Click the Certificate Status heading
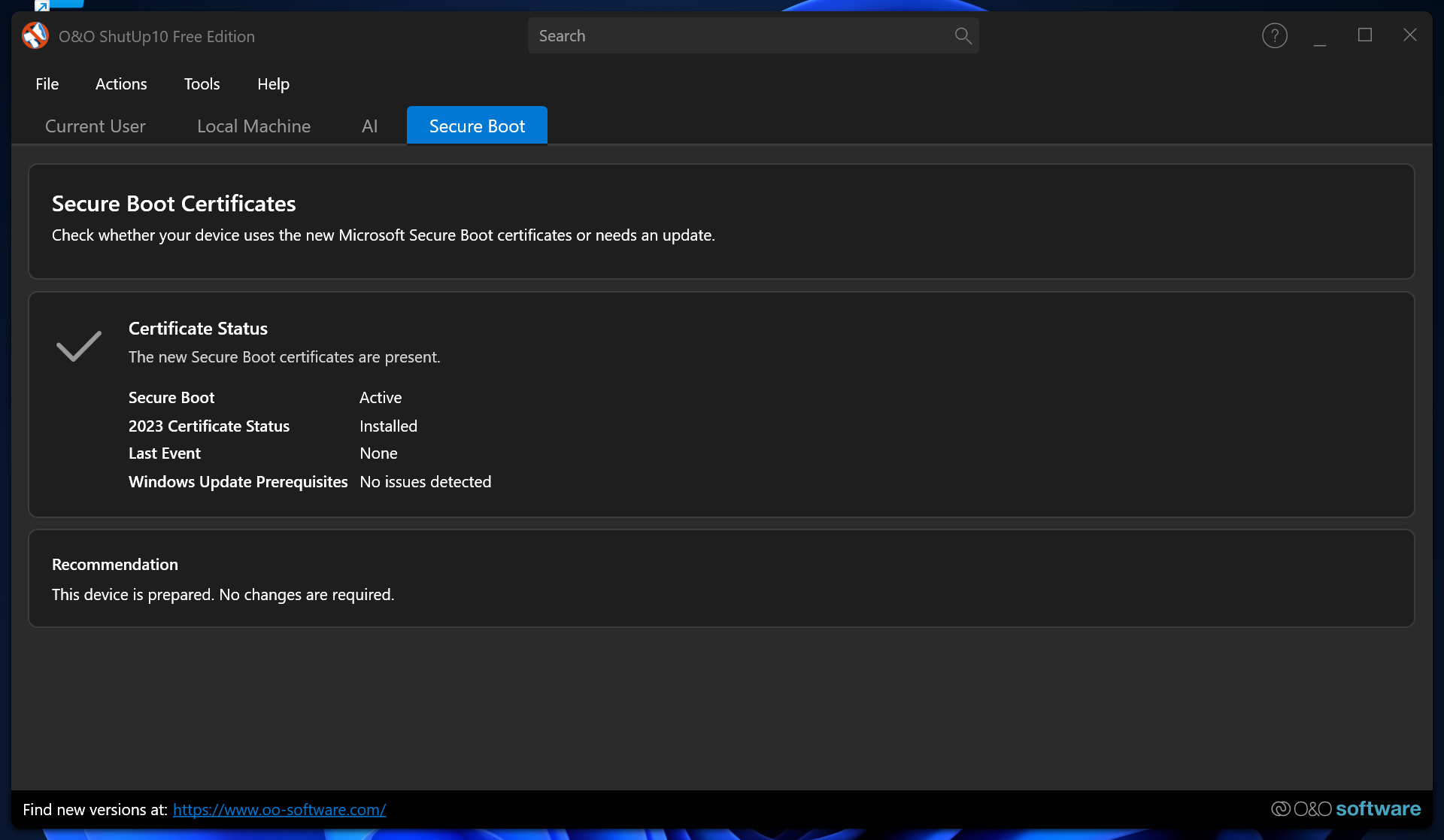Image resolution: width=1444 pixels, height=840 pixels. [x=198, y=328]
